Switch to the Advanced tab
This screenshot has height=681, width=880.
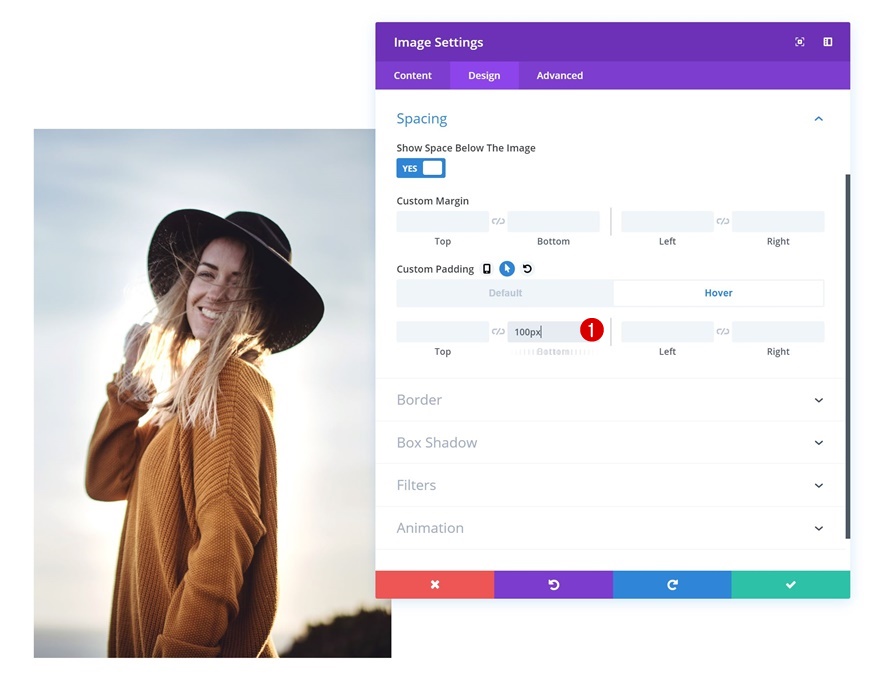(560, 75)
